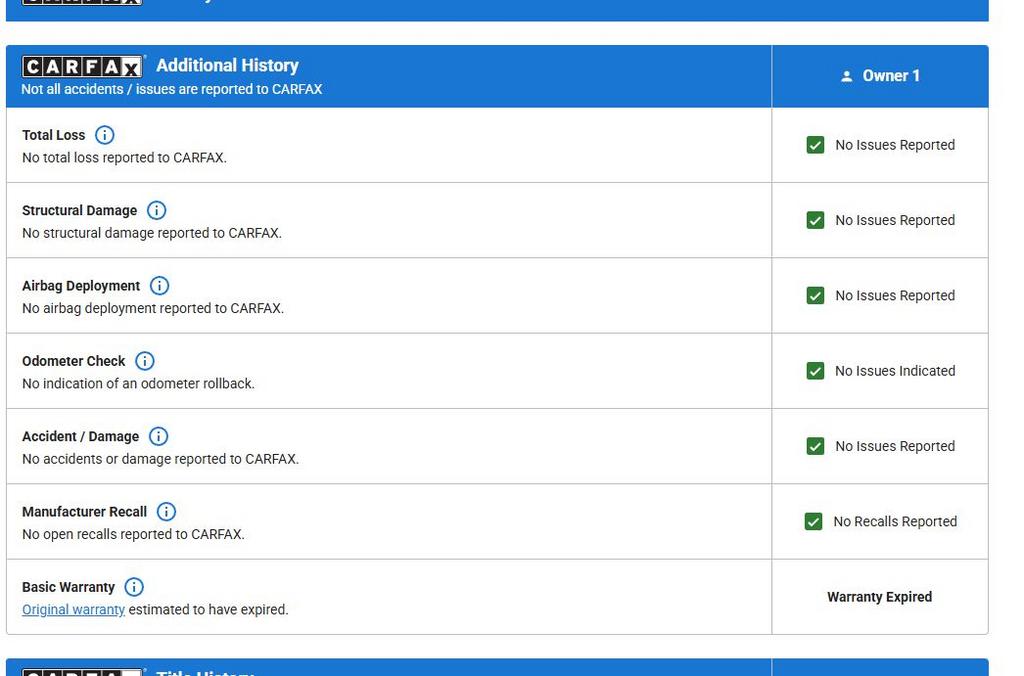
Task: Click the CARFAX logo in Additional History header
Action: (x=82, y=67)
